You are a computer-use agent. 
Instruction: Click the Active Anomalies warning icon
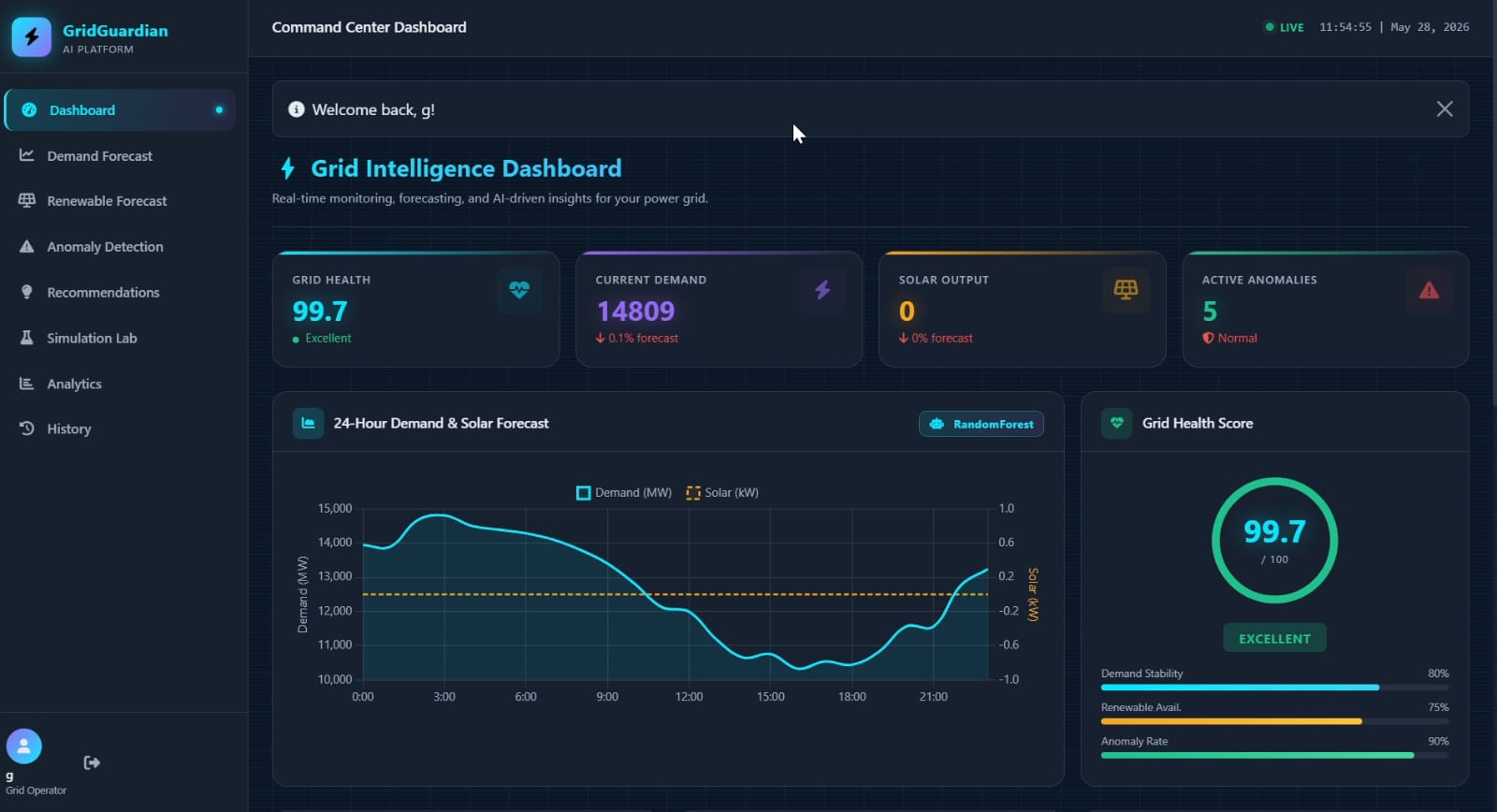[1429, 290]
